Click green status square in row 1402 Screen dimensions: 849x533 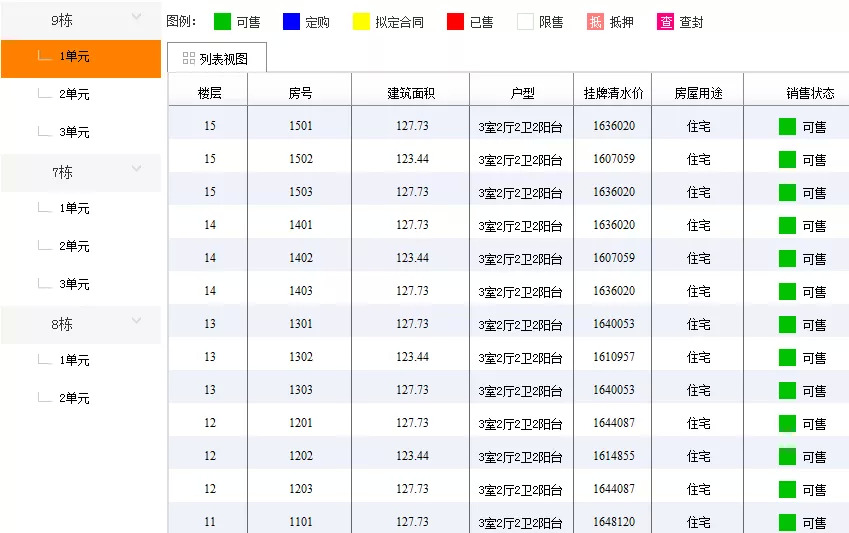(787, 258)
